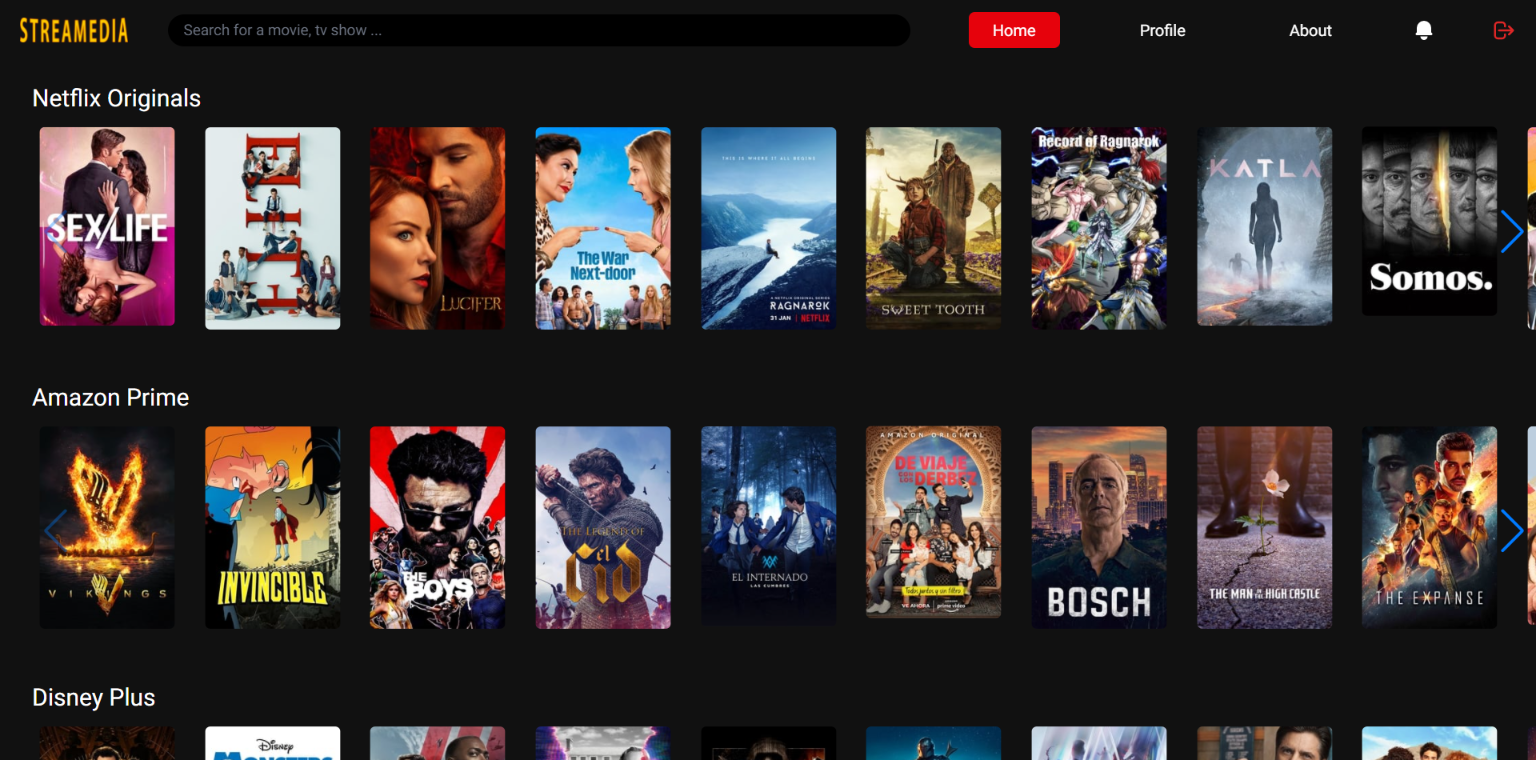This screenshot has height=760, width=1536.
Task: Open The Man in the High Castle poster
Action: click(x=1265, y=527)
